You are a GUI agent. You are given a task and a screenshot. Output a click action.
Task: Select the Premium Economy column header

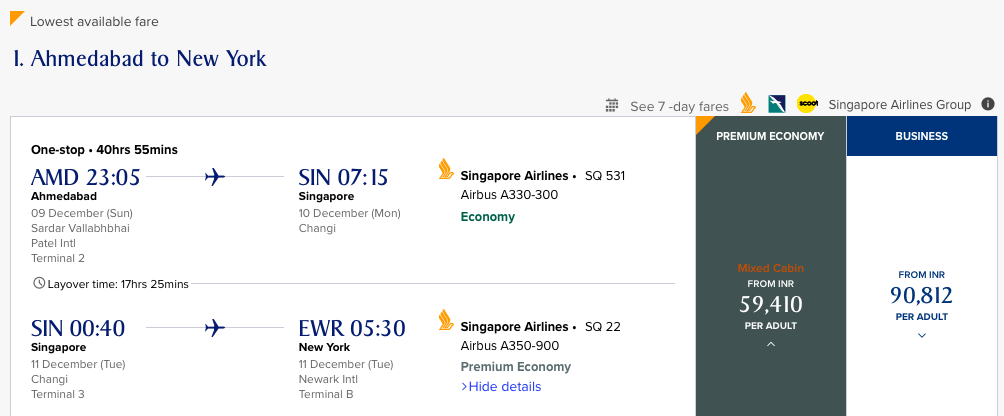coord(770,136)
